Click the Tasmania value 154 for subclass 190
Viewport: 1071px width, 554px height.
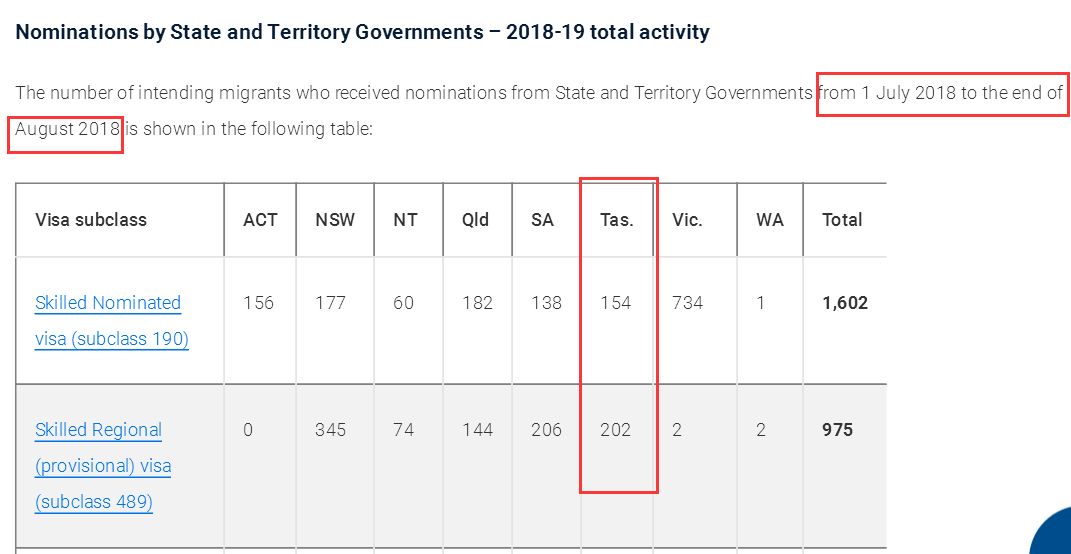click(x=616, y=303)
